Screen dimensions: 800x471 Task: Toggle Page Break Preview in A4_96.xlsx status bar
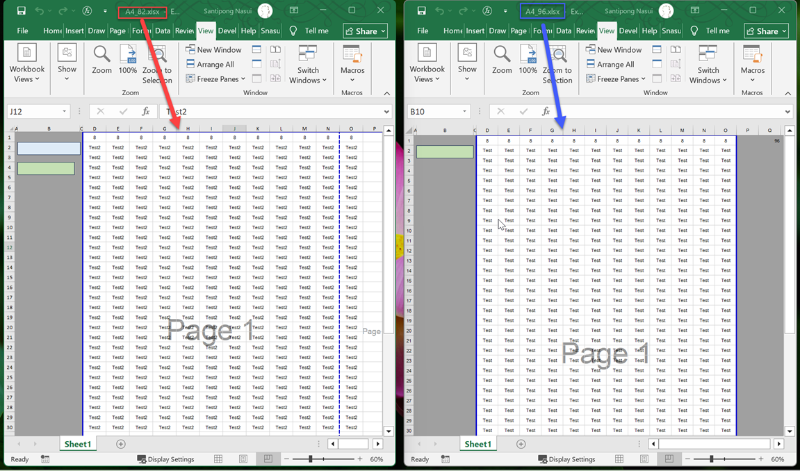668,459
